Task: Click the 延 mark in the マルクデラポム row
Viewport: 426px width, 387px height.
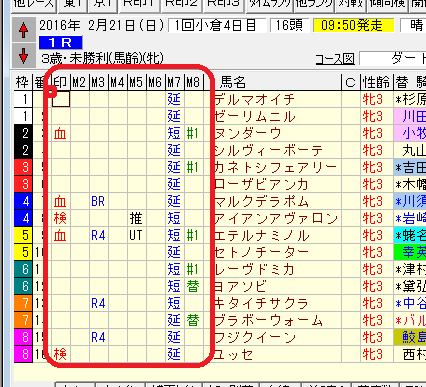Action: [x=174, y=201]
